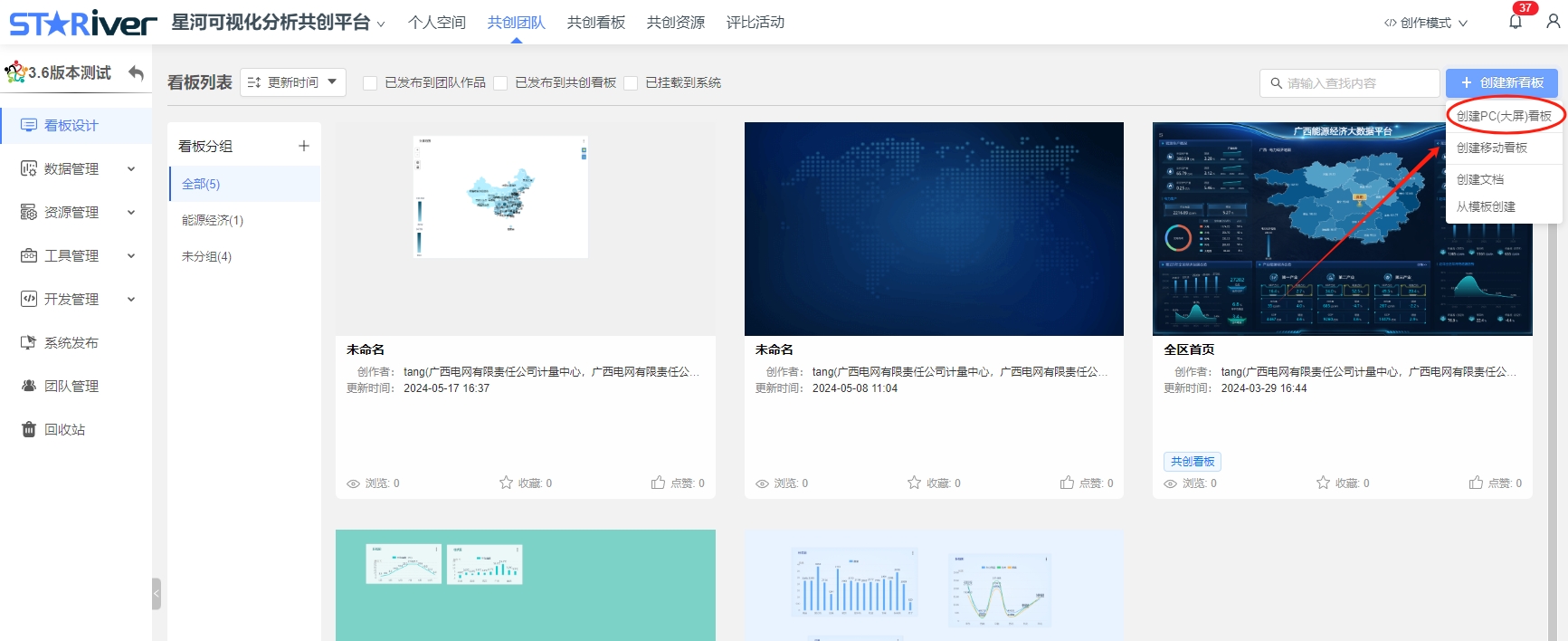The height and width of the screenshot is (641, 1568).
Task: Select 创建PC(大屏)看板 from the menu
Action: coord(1504,116)
